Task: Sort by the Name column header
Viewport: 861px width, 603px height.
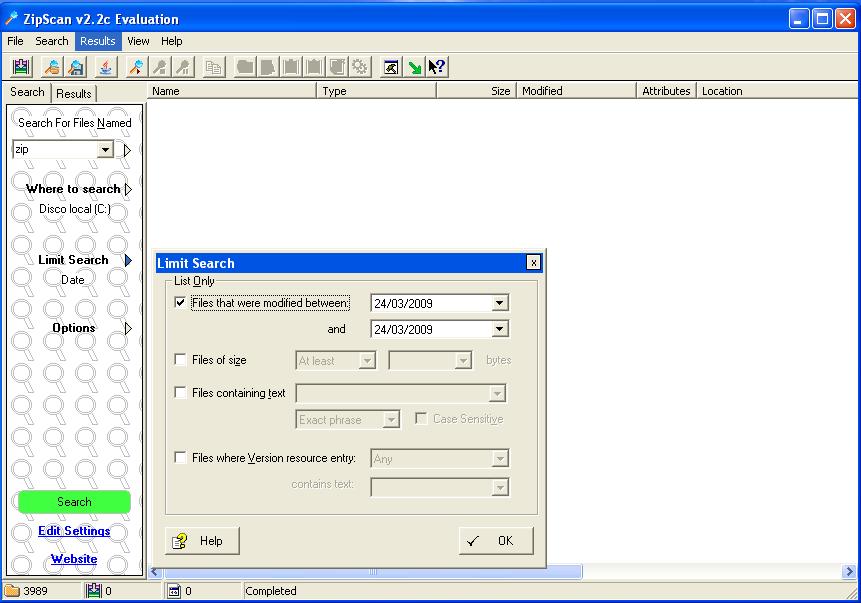Action: (x=232, y=91)
